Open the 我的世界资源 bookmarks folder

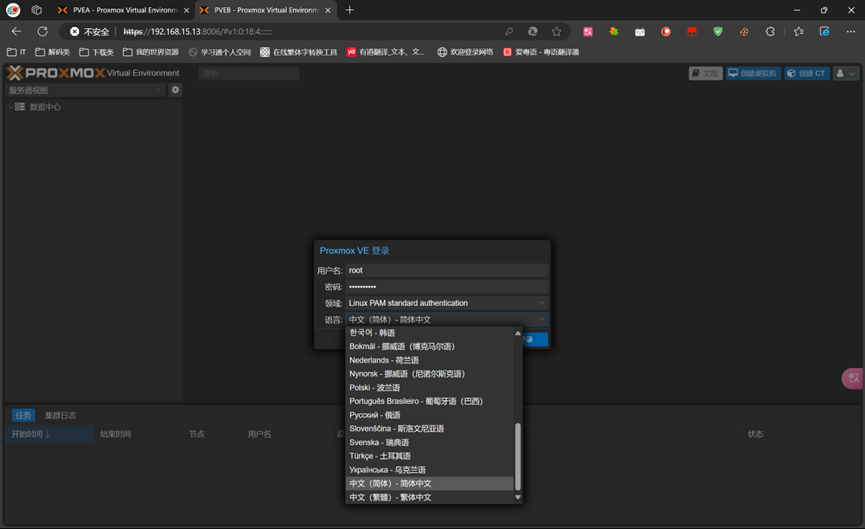(x=151, y=52)
